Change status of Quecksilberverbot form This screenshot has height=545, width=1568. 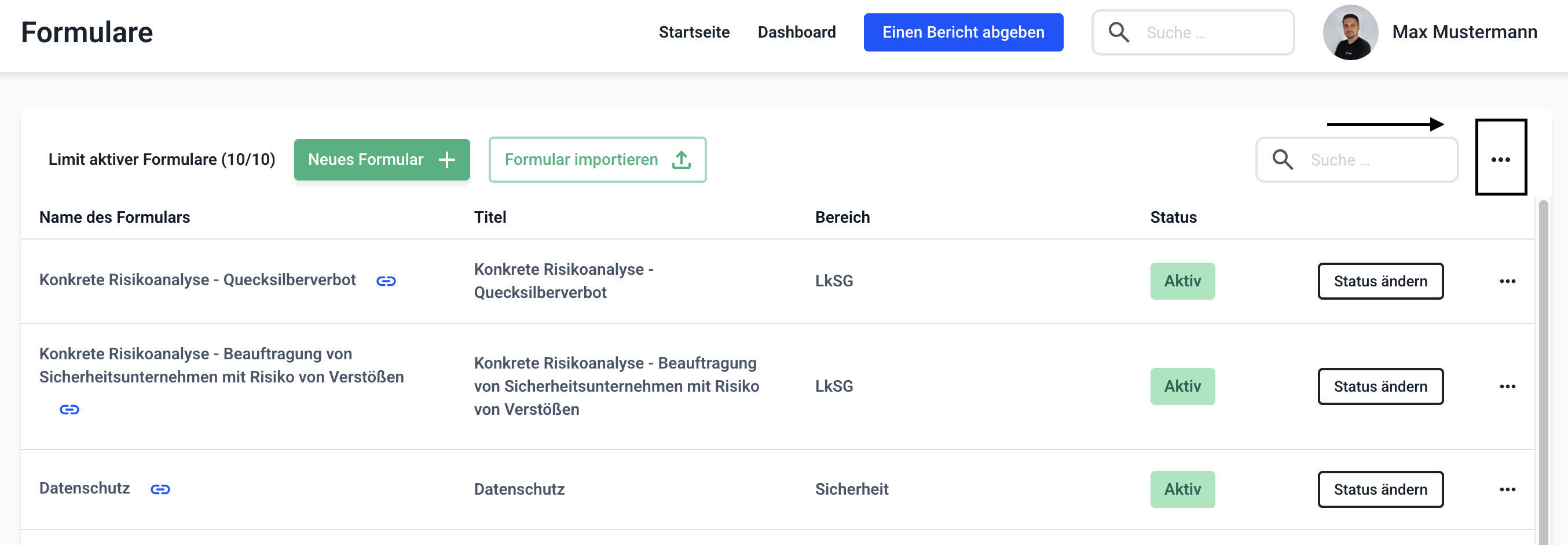[x=1380, y=281]
